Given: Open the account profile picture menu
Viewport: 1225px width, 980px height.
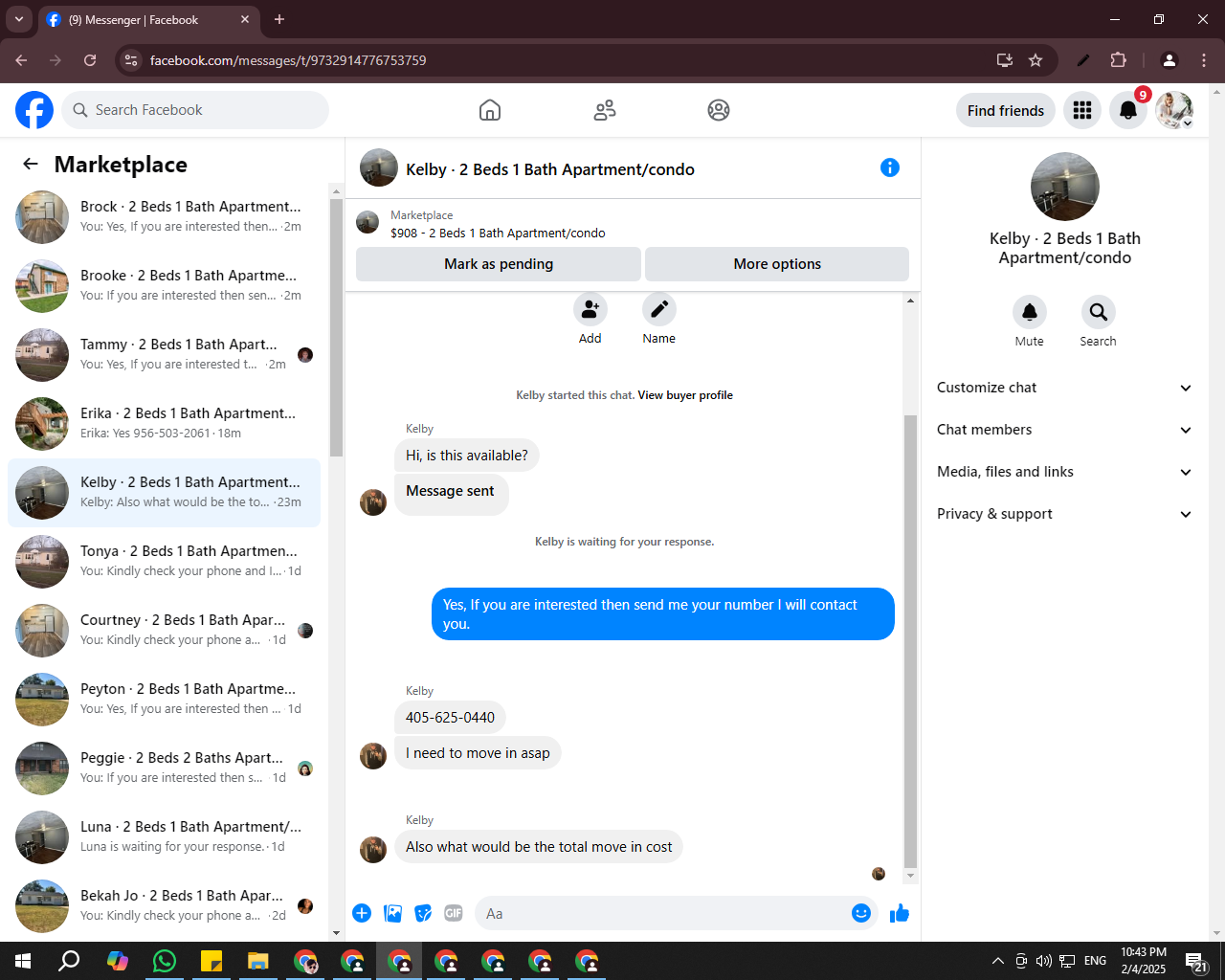Looking at the screenshot, I should pos(1174,110).
